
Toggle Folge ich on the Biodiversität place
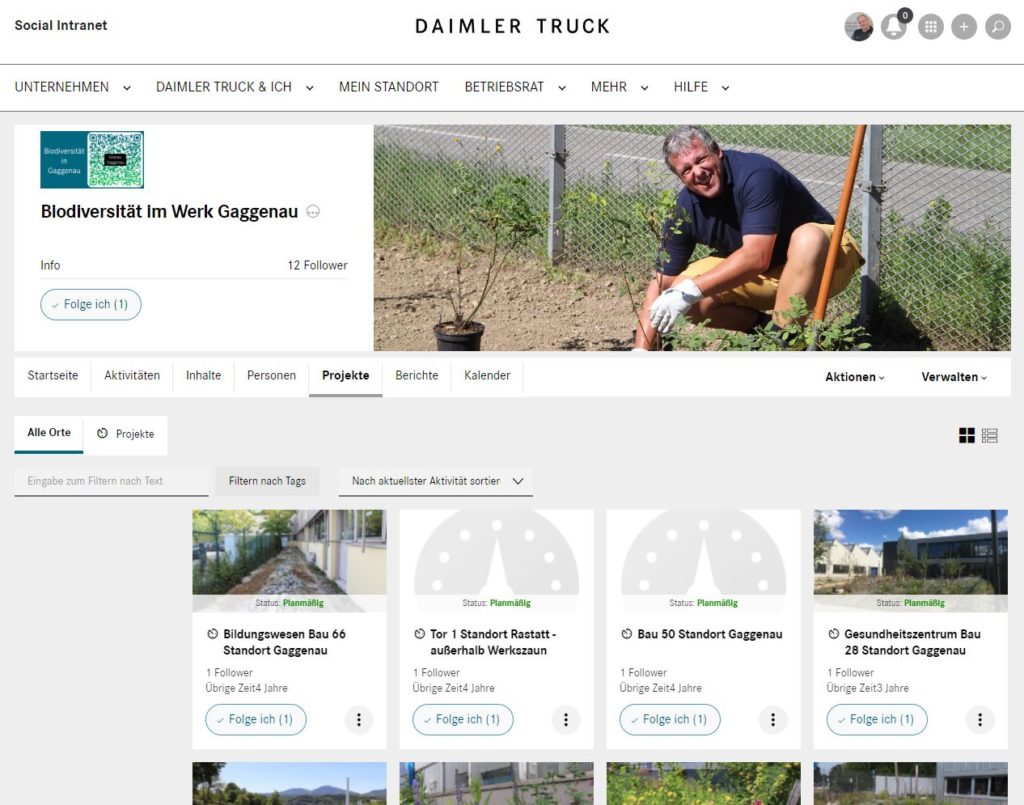[91, 304]
